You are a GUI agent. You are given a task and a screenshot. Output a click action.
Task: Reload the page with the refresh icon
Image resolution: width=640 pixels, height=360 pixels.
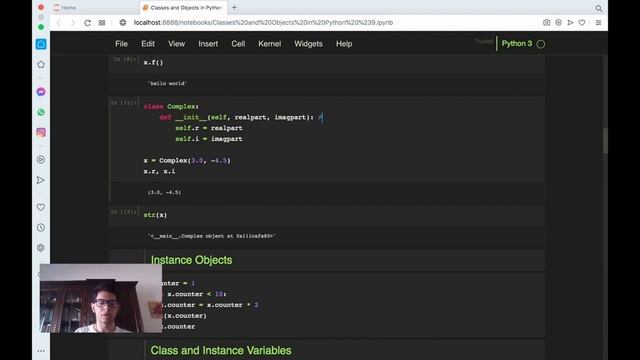87,23
